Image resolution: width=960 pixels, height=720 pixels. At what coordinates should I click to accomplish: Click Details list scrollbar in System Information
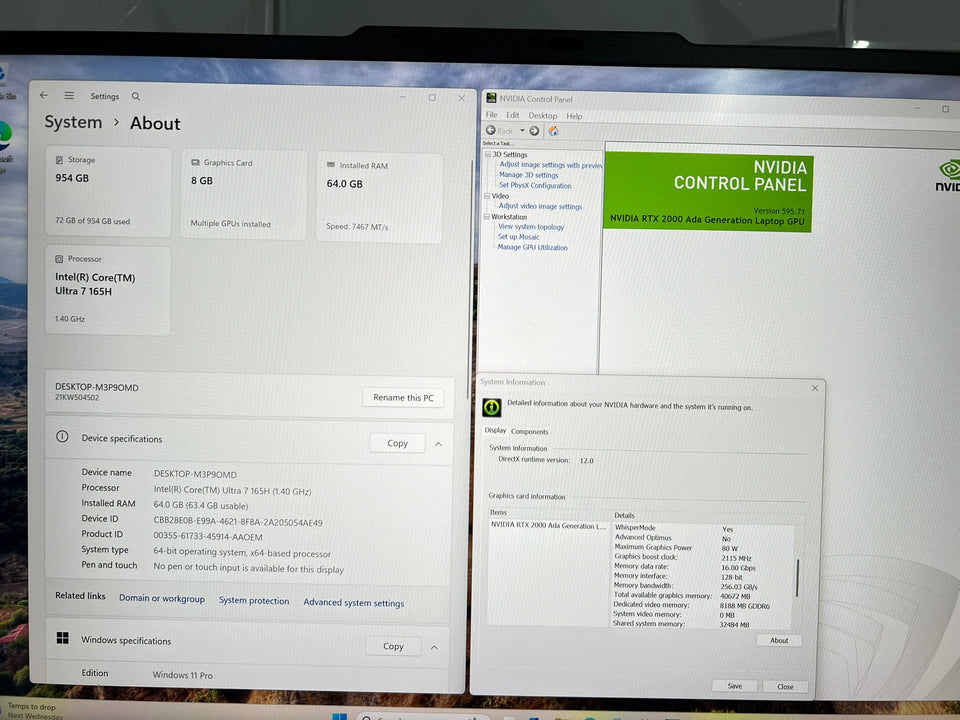coord(797,577)
